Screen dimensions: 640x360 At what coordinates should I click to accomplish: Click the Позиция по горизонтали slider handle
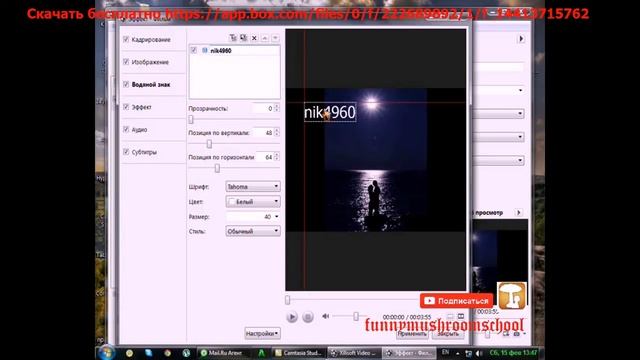pyautogui.click(x=217, y=168)
